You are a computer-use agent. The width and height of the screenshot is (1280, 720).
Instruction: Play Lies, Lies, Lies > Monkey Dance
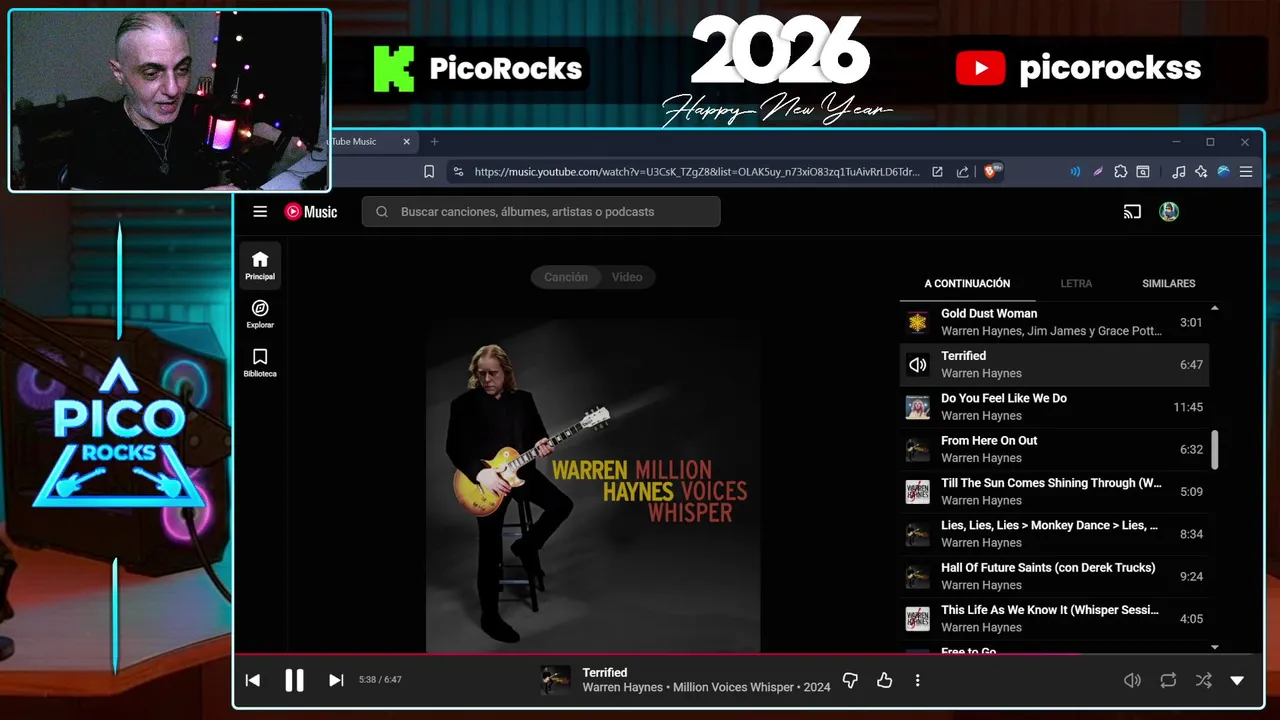coord(1054,534)
